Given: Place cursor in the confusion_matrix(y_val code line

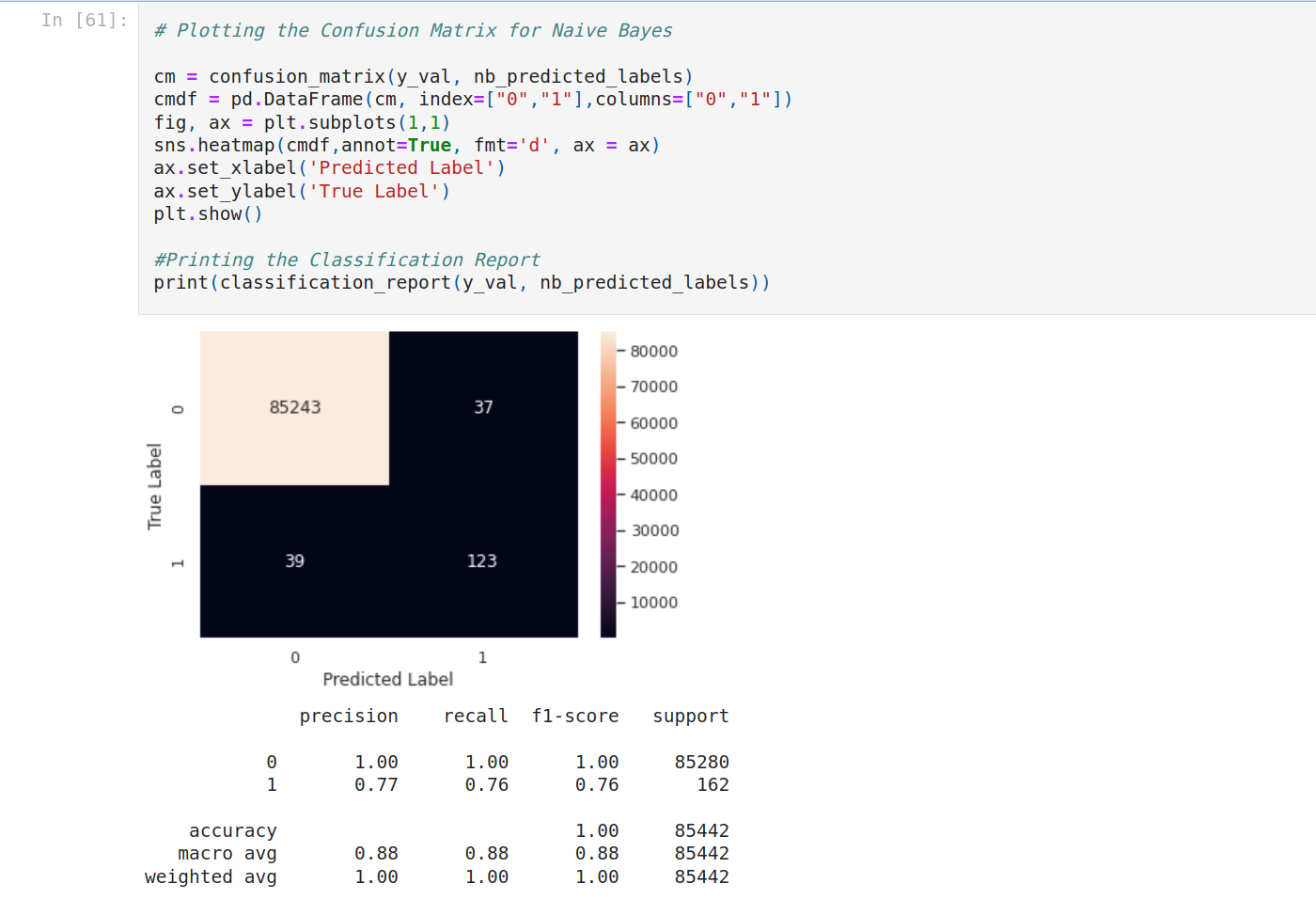Looking at the screenshot, I should (423, 76).
